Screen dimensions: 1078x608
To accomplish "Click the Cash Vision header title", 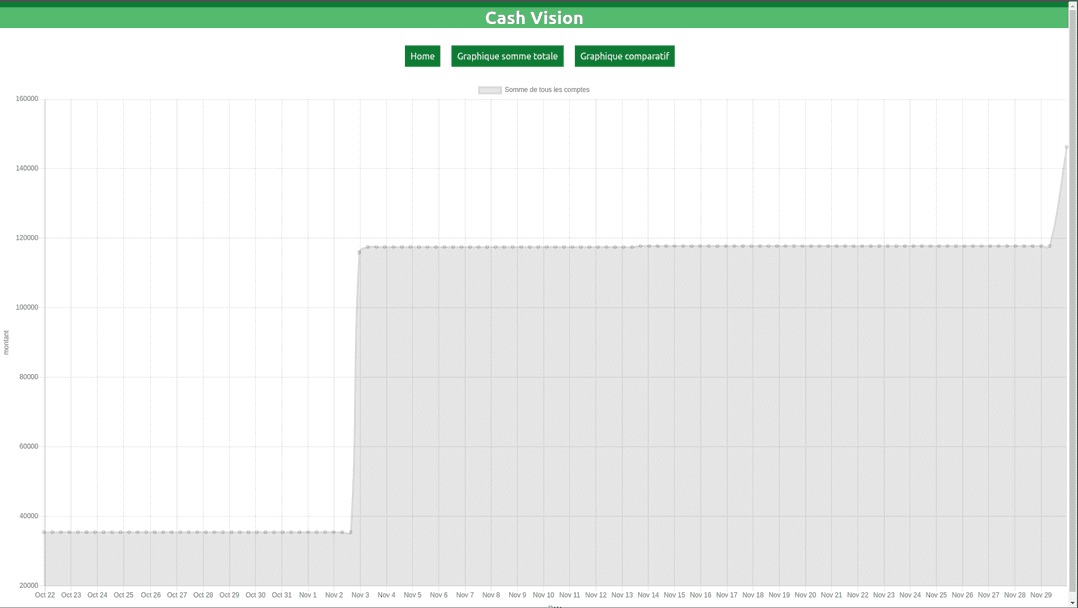I will 534,18.
